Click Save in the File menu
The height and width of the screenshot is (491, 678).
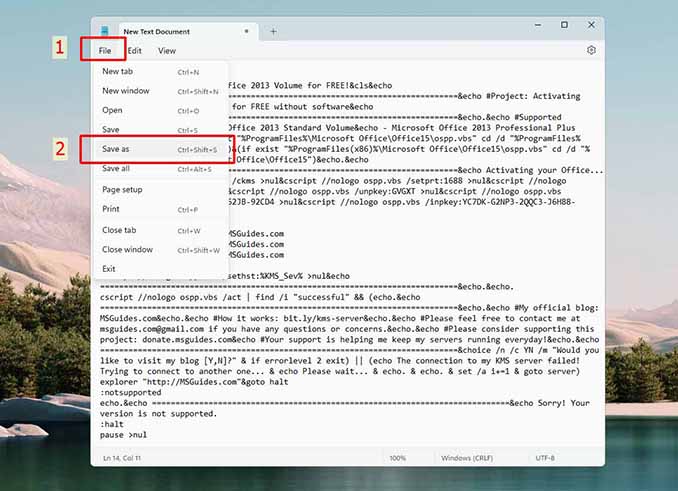point(160,130)
